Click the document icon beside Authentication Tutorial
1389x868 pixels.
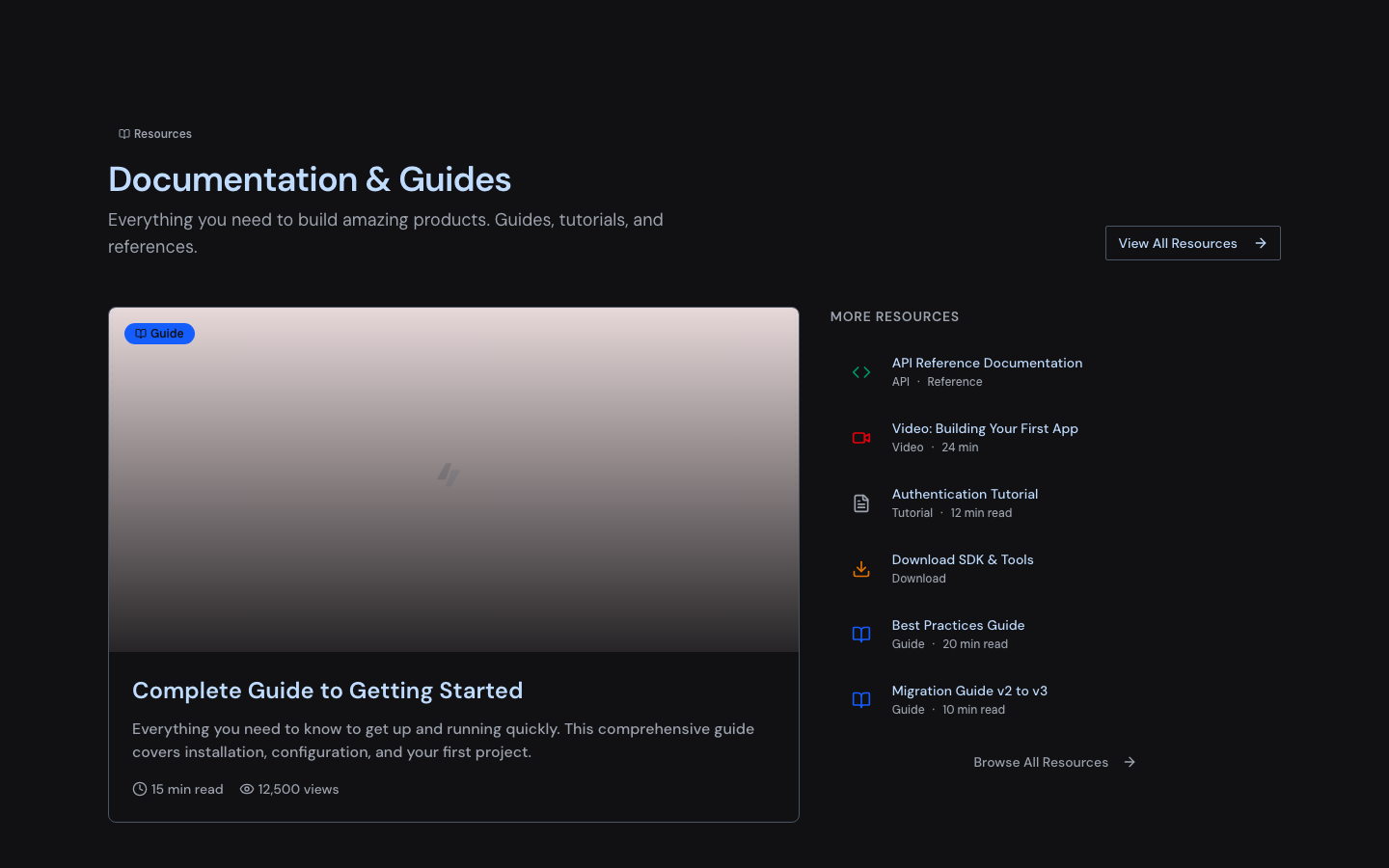pos(861,503)
